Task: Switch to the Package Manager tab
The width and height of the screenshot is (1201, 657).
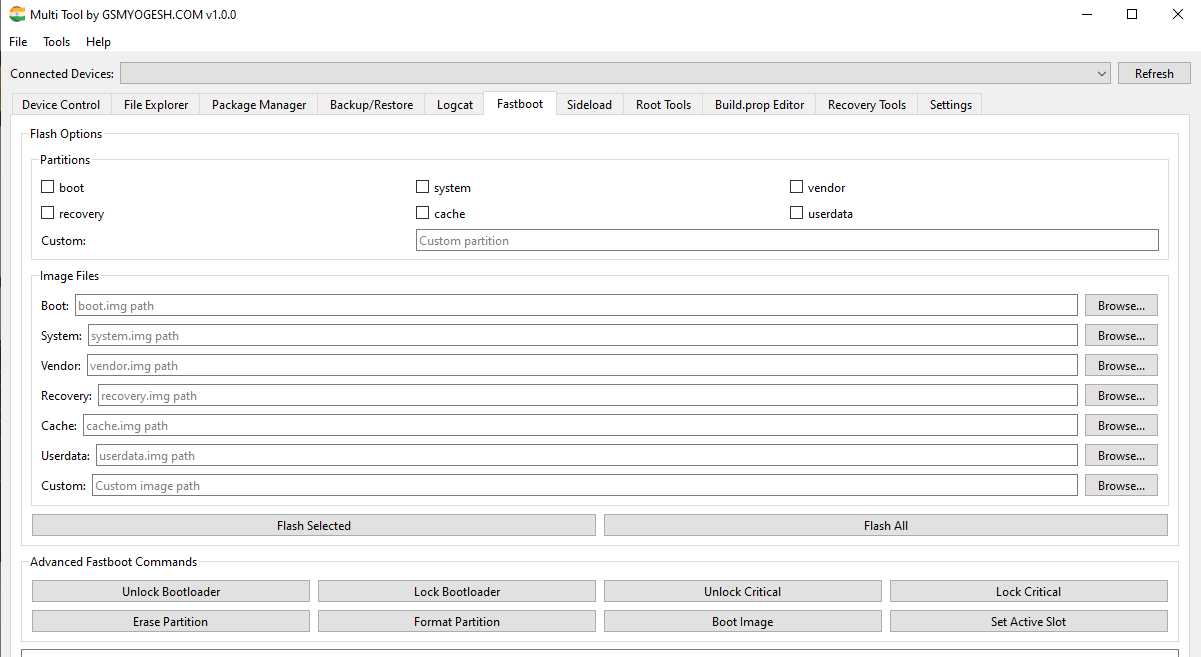Action: point(259,105)
